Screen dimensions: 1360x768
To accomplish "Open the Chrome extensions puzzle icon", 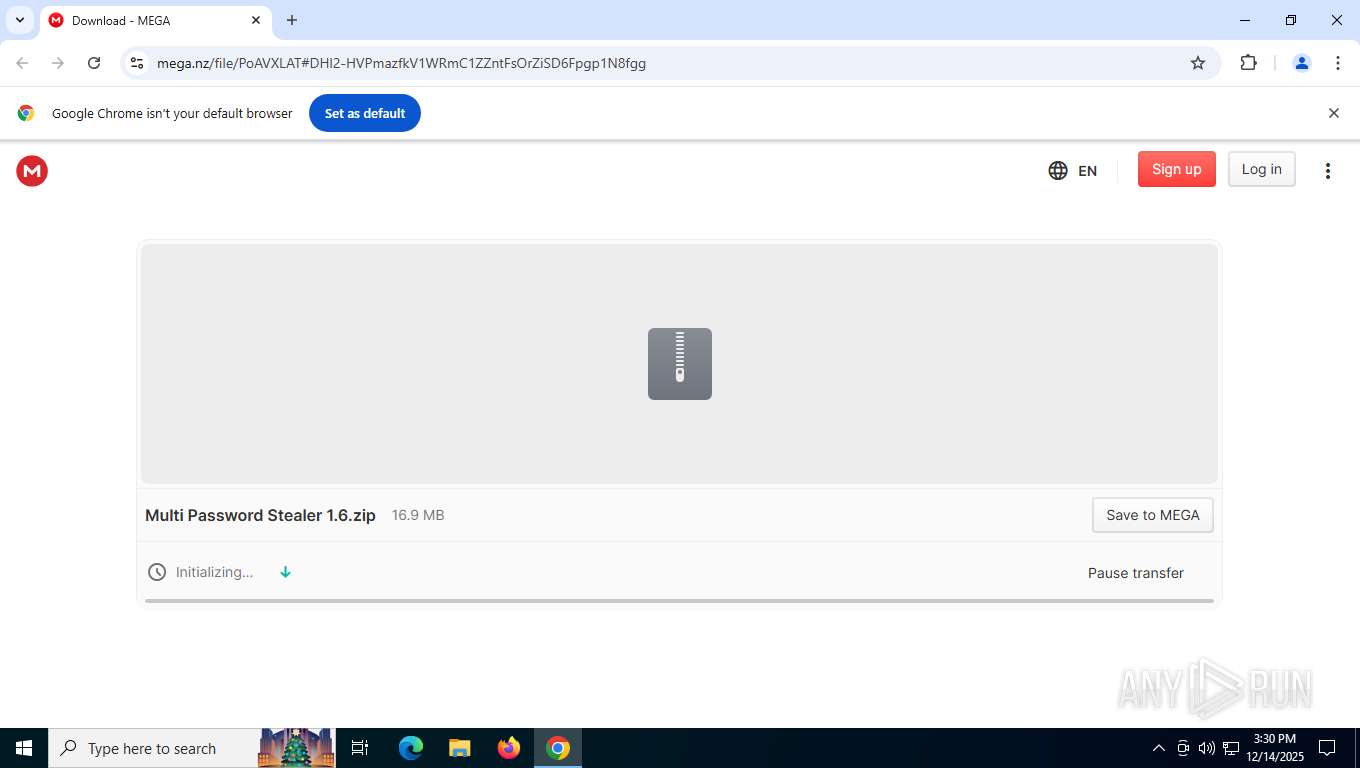I will tap(1248, 63).
